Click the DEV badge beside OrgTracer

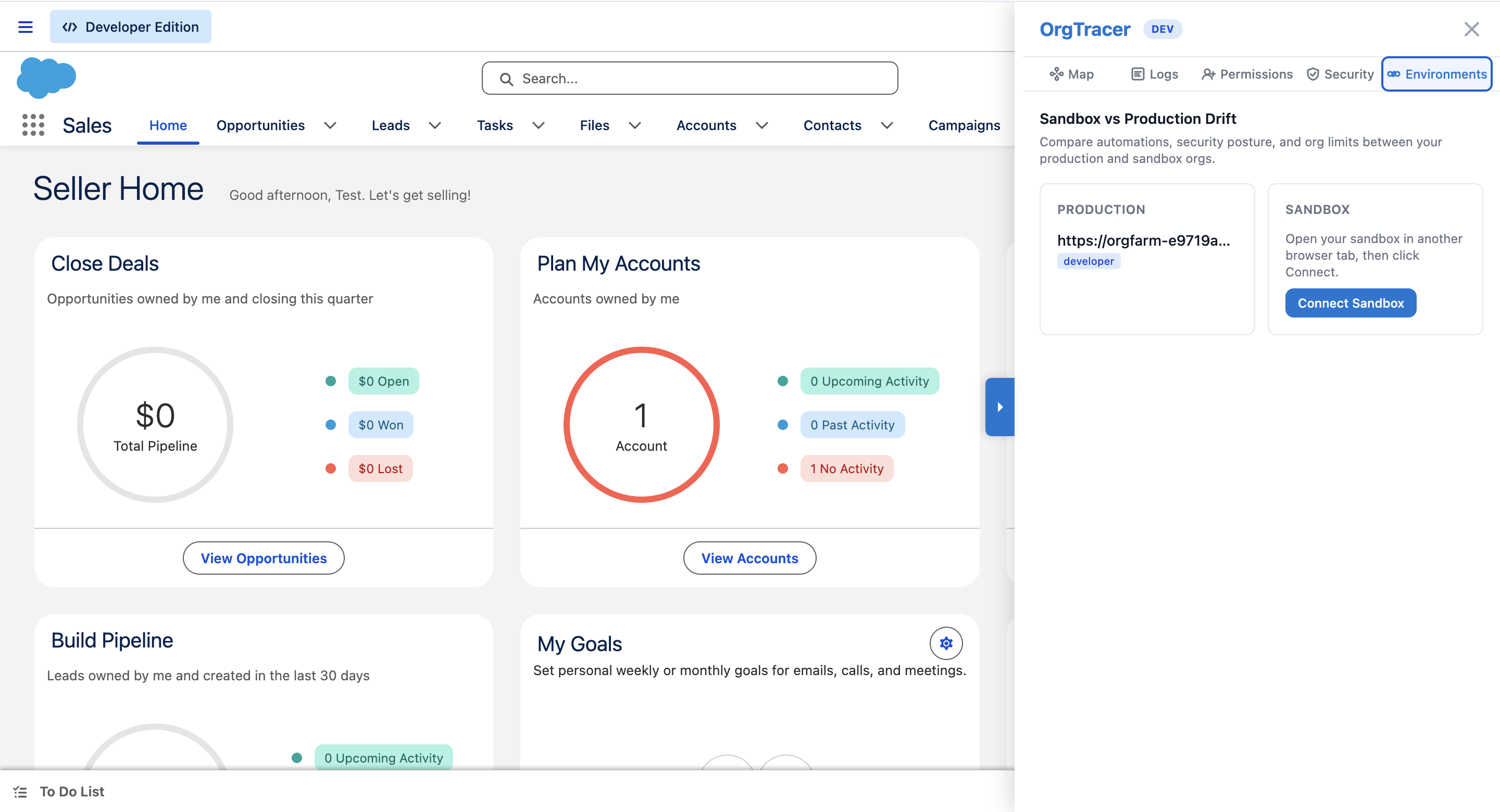[1162, 29]
